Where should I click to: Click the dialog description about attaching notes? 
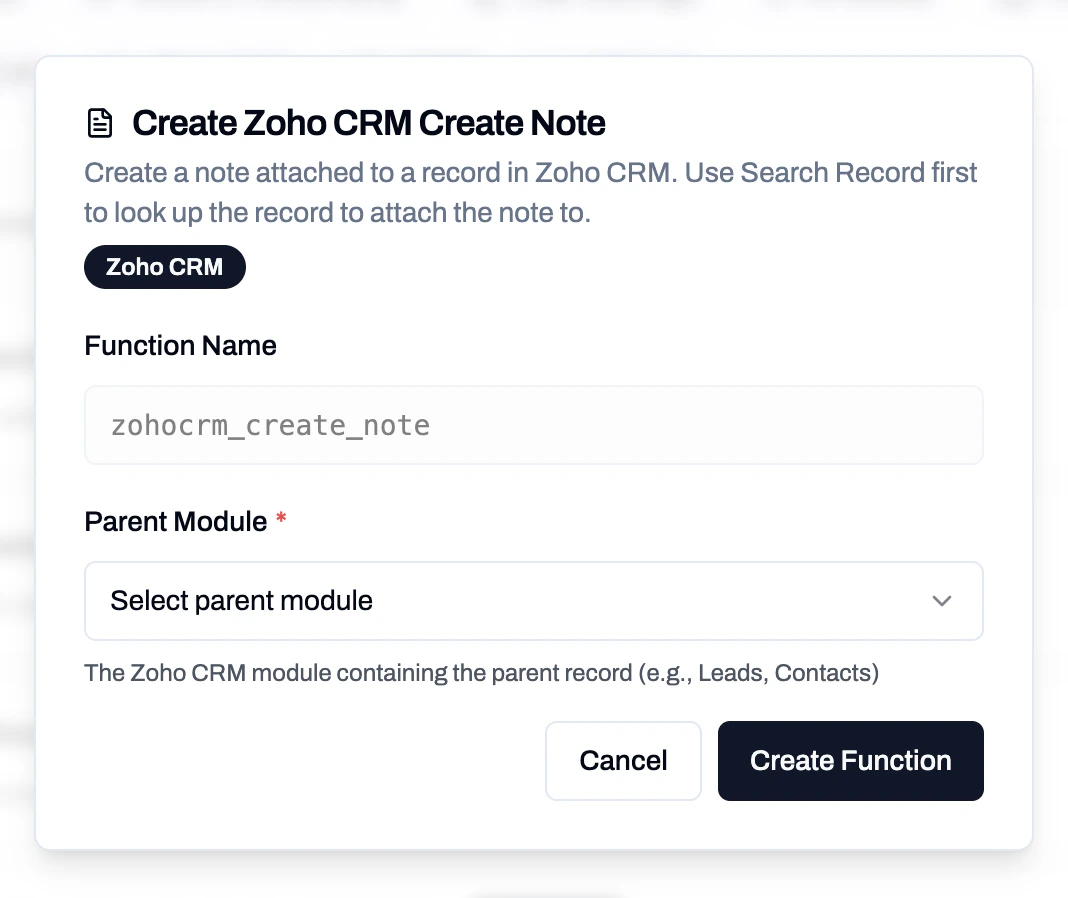click(530, 192)
